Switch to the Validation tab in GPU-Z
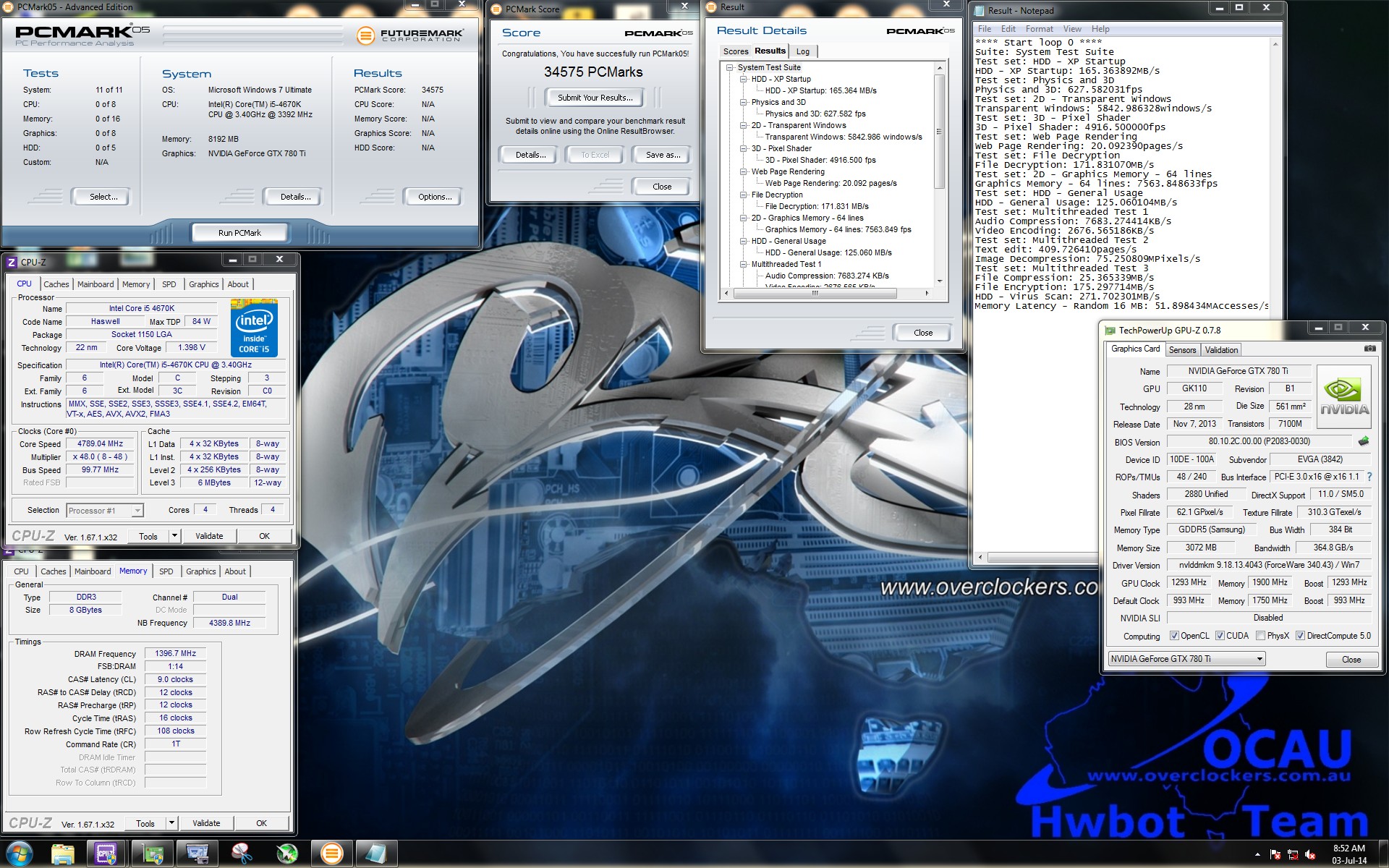Screen dimensions: 1389x868 pos(1221,350)
